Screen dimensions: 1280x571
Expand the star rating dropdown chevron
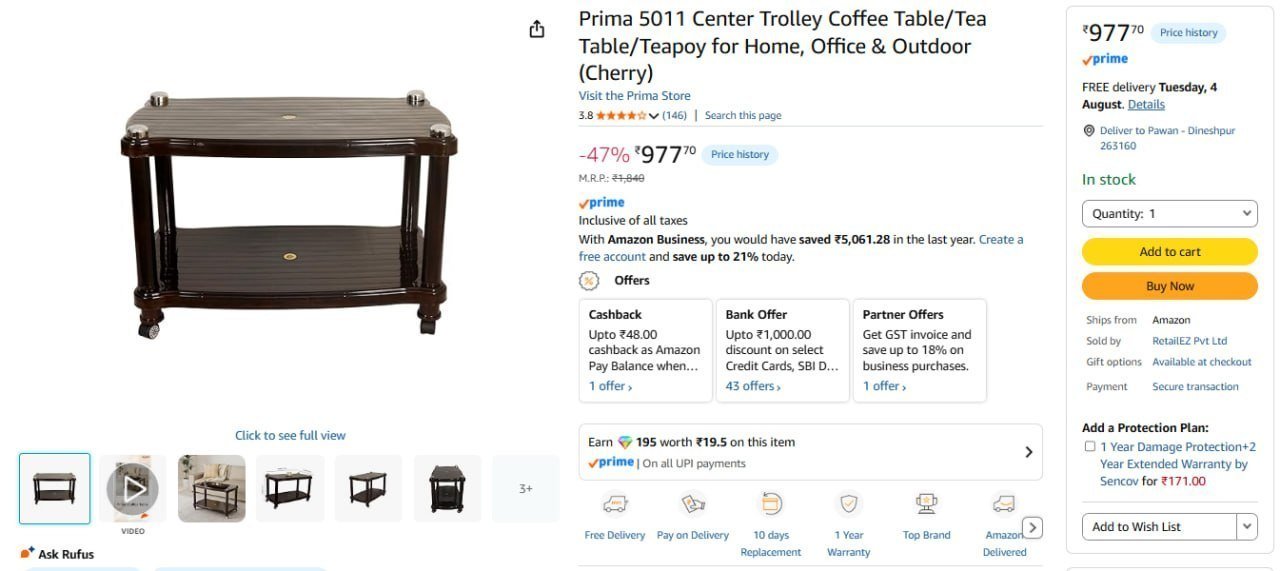point(654,116)
